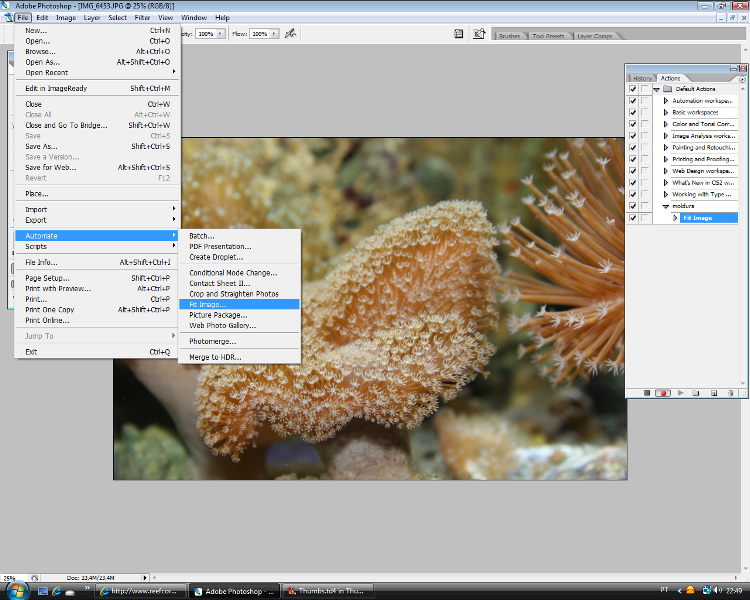Screen dimensions: 750x600
Task: Toggle the moldura action checkbox
Action: [632, 206]
